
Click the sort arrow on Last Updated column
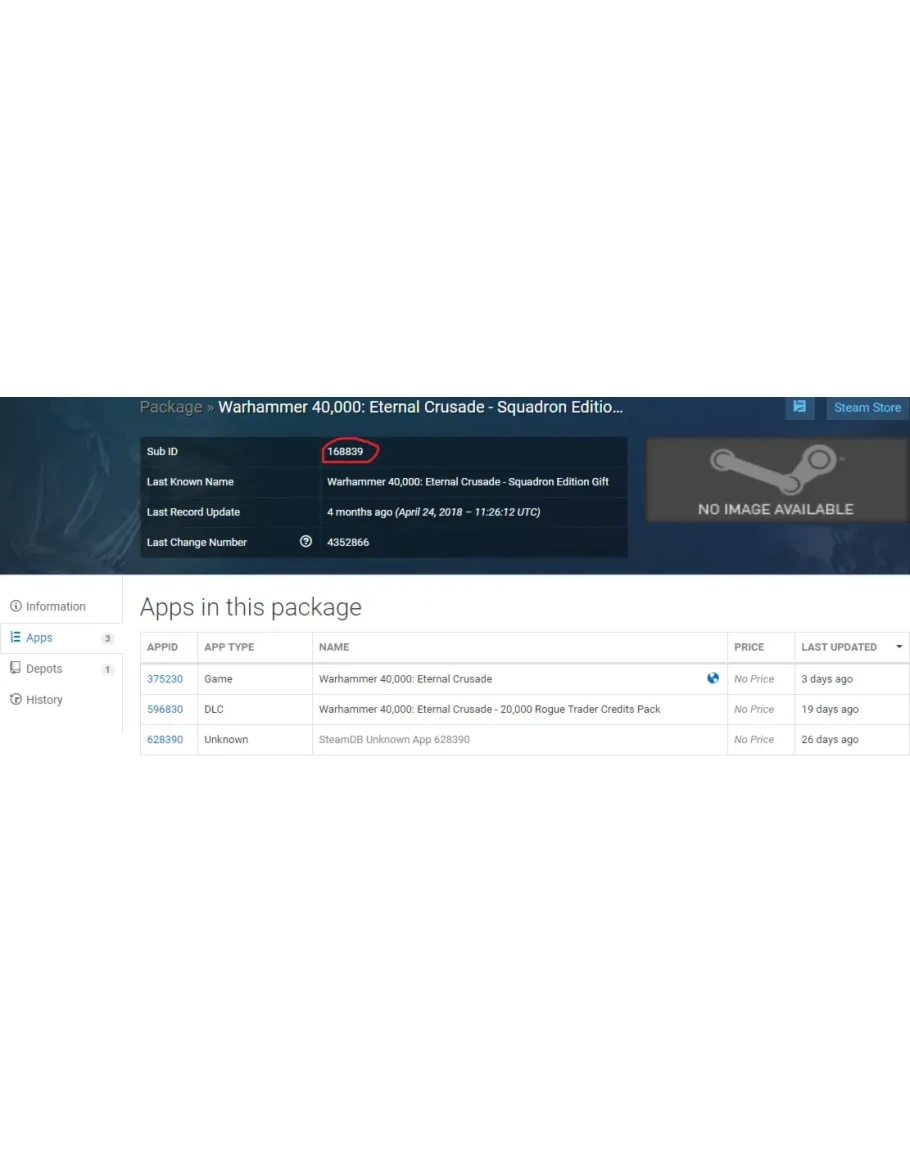point(898,647)
